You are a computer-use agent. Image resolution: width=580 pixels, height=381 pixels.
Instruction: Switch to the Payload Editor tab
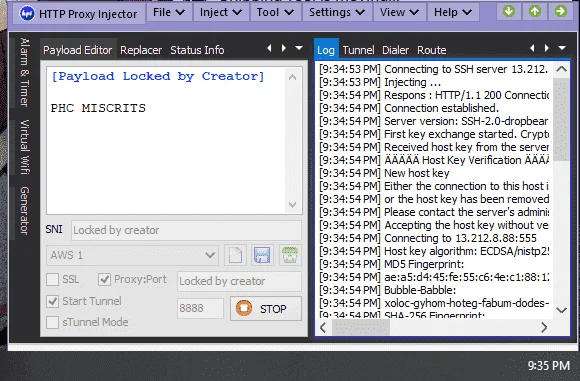pos(78,50)
